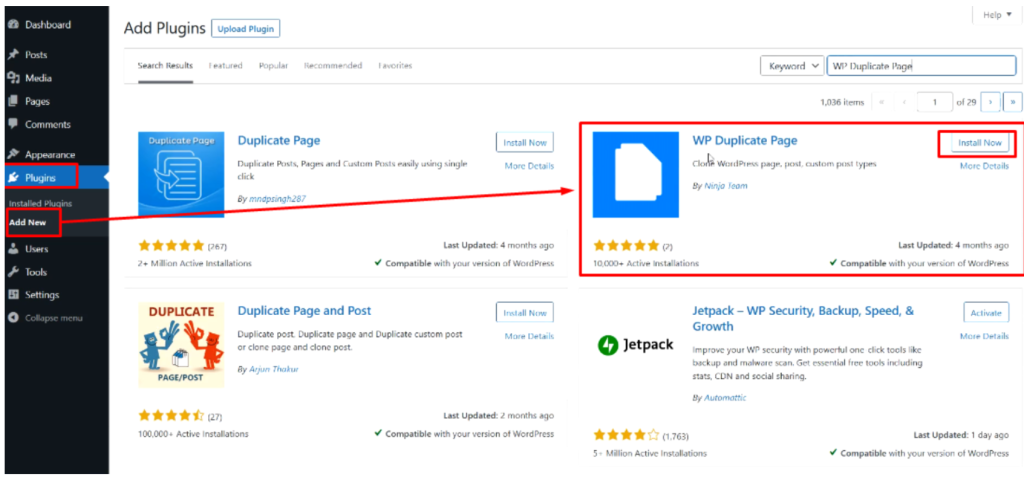Click the Pages icon in sidebar

pos(12,101)
